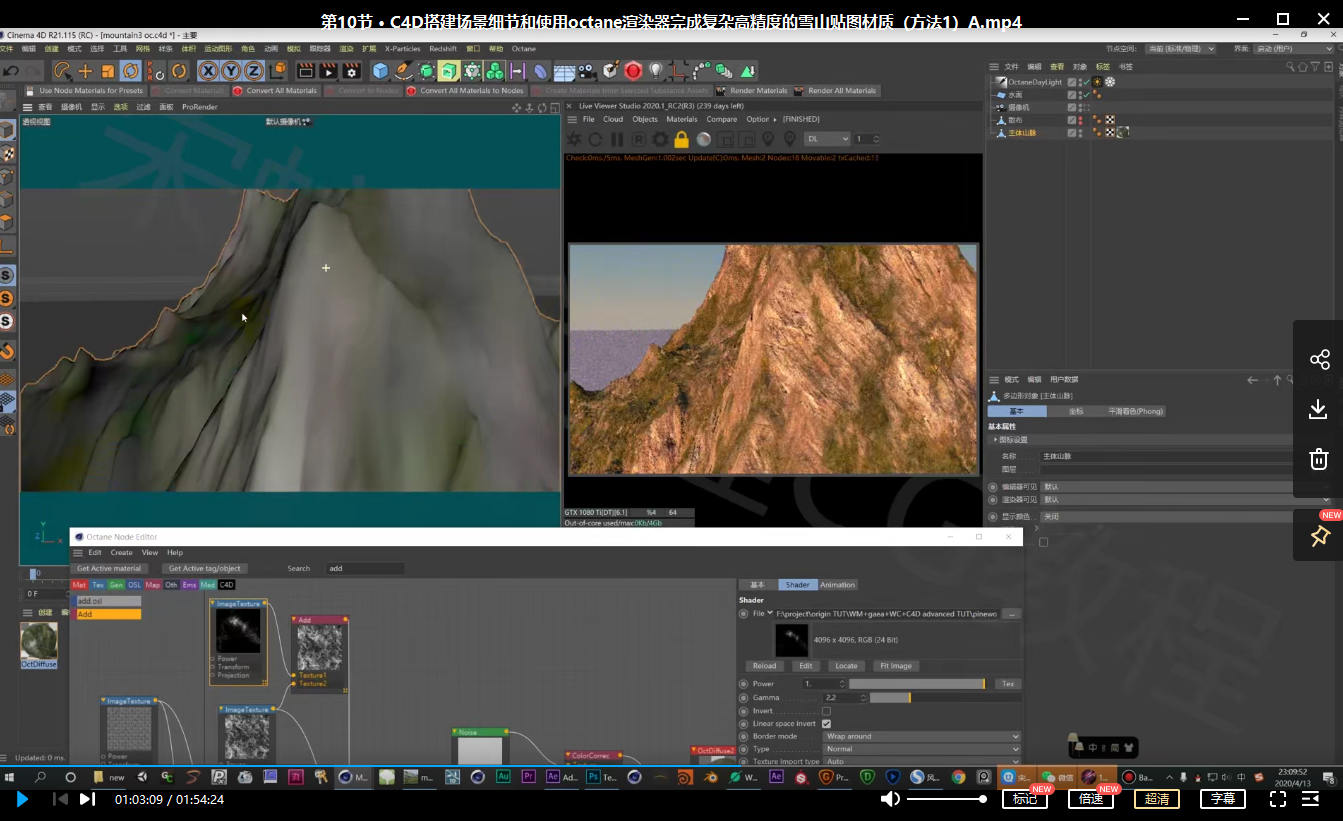
Task: Enable the Invert checkbox in Shader settings
Action: coord(825,710)
